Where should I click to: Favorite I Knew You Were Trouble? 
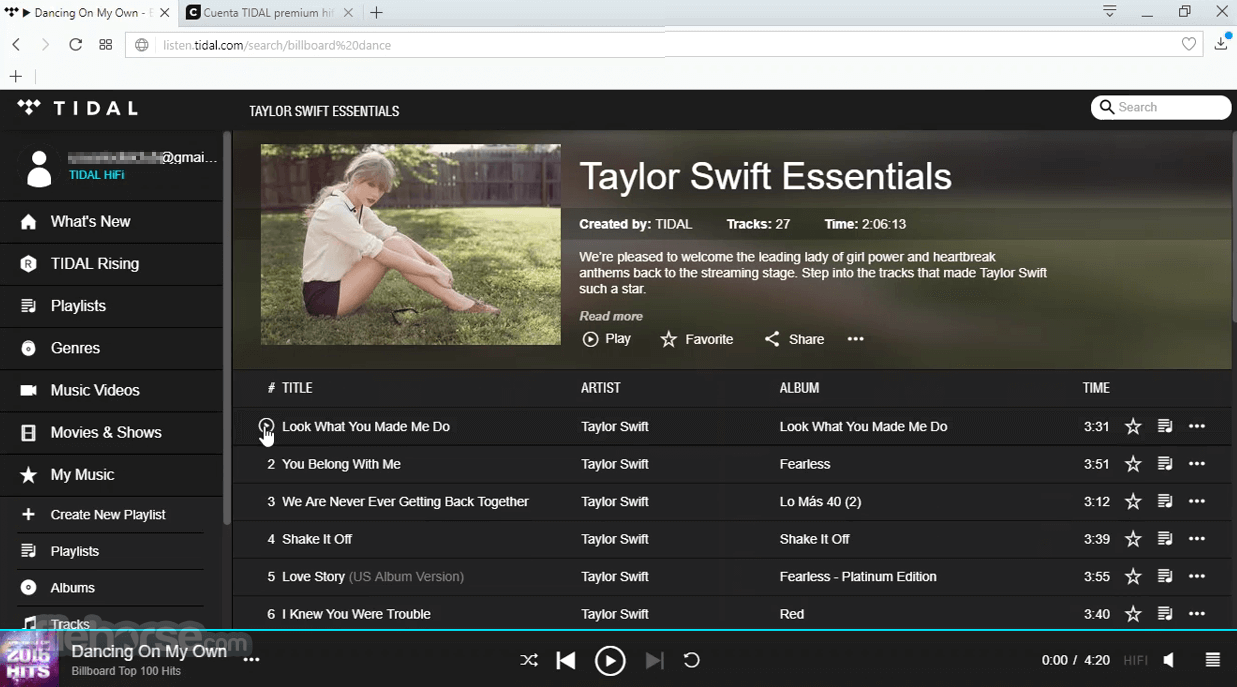[x=1133, y=614]
